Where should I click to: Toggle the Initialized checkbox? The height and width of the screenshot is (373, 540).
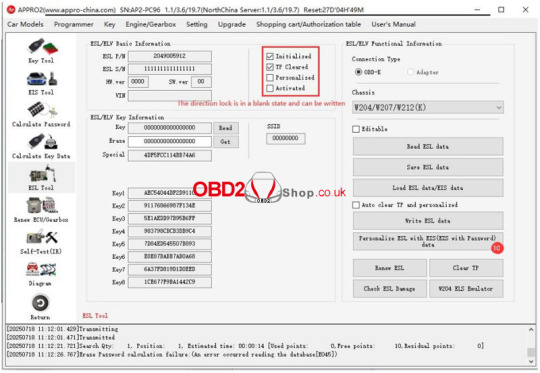[270, 56]
